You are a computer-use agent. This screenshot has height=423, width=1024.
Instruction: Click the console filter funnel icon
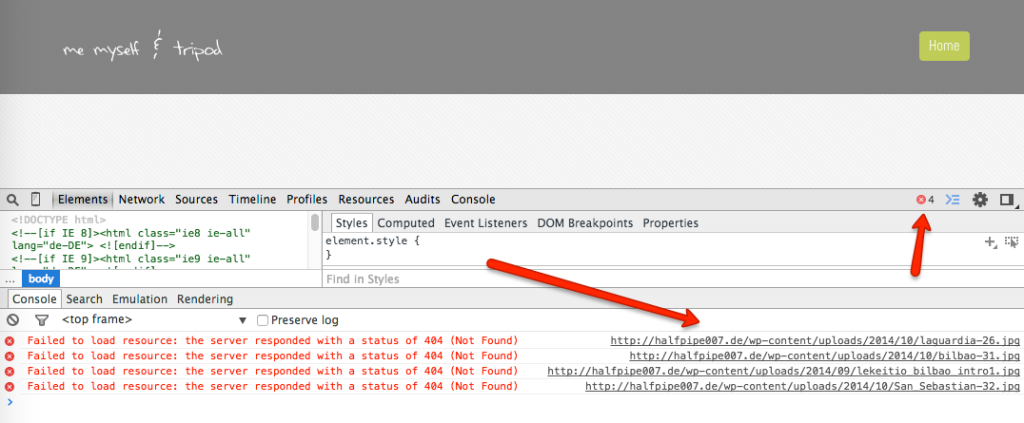tap(42, 320)
